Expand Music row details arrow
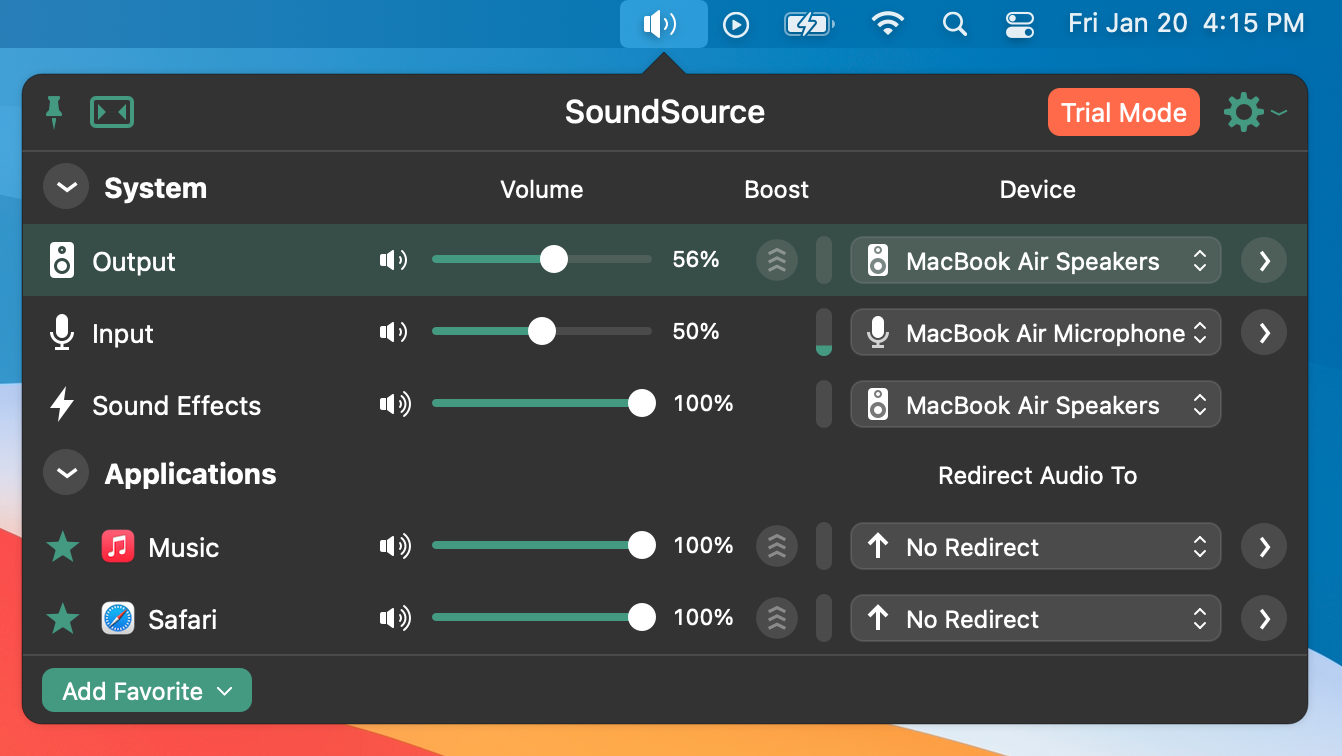The width and height of the screenshot is (1342, 756). point(1264,546)
